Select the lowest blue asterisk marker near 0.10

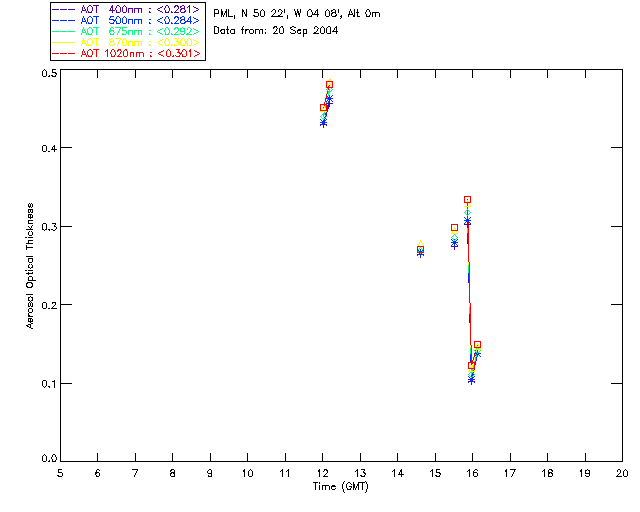tap(471, 381)
